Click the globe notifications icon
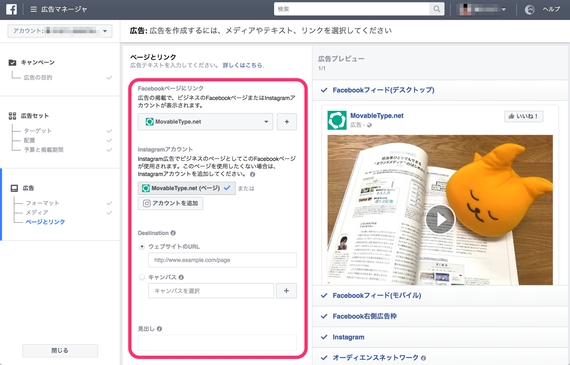Viewport: 570px width, 365px height. pyautogui.click(x=529, y=9)
